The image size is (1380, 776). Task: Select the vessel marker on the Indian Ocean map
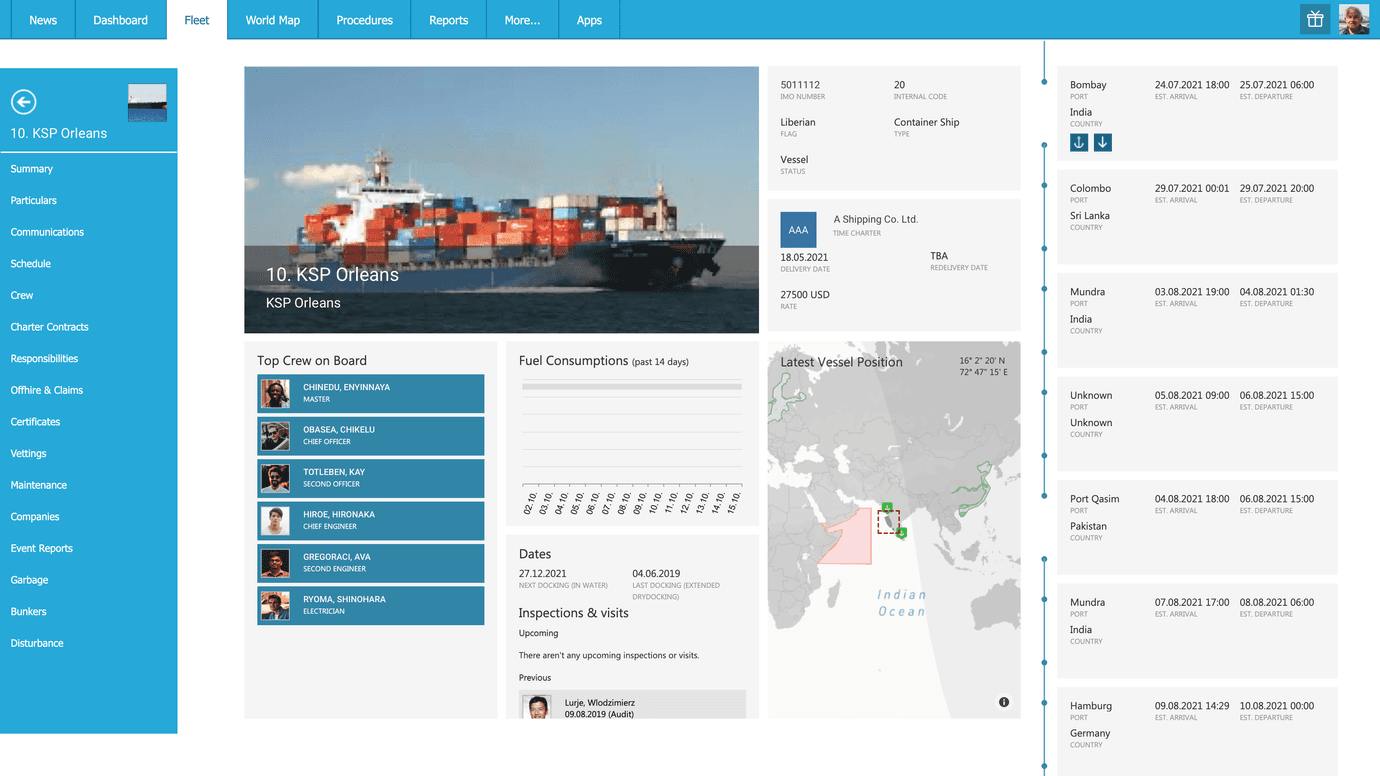(889, 522)
